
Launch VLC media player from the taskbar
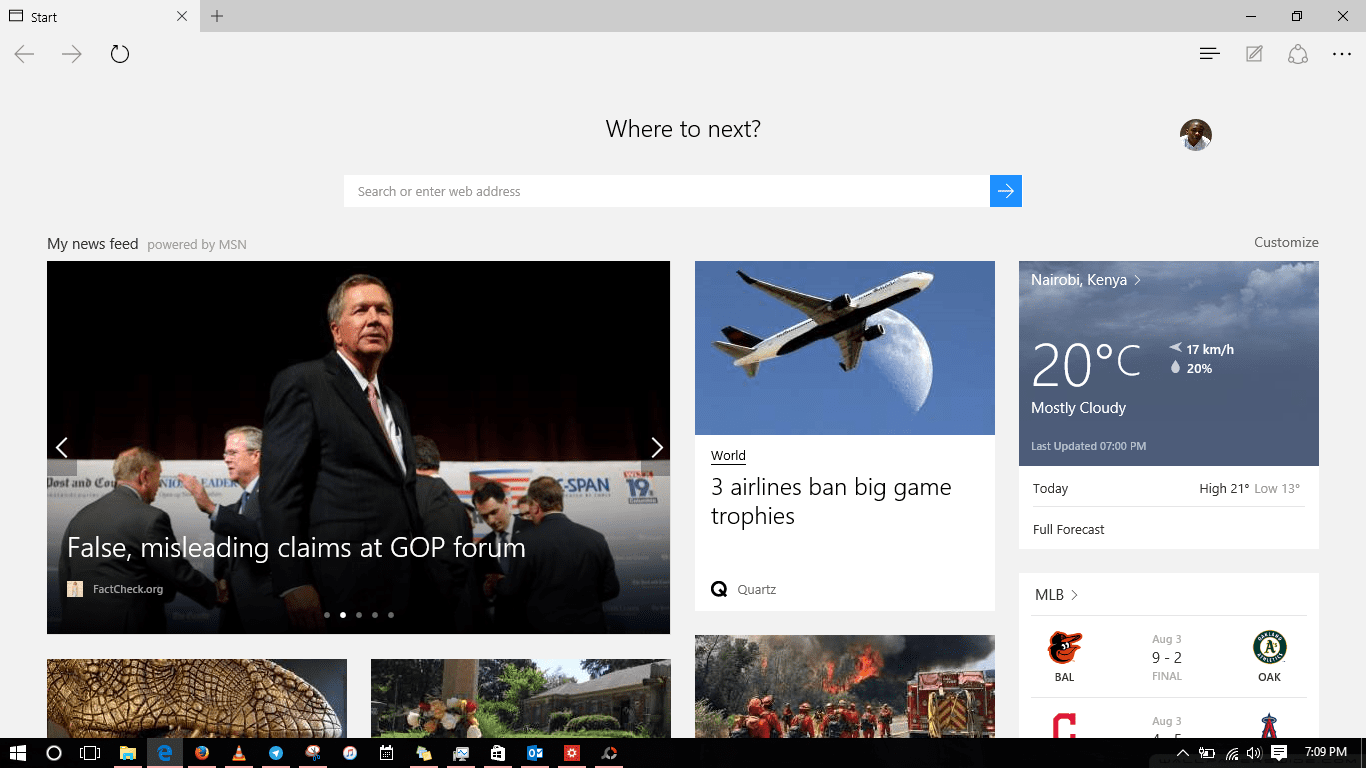click(239, 753)
